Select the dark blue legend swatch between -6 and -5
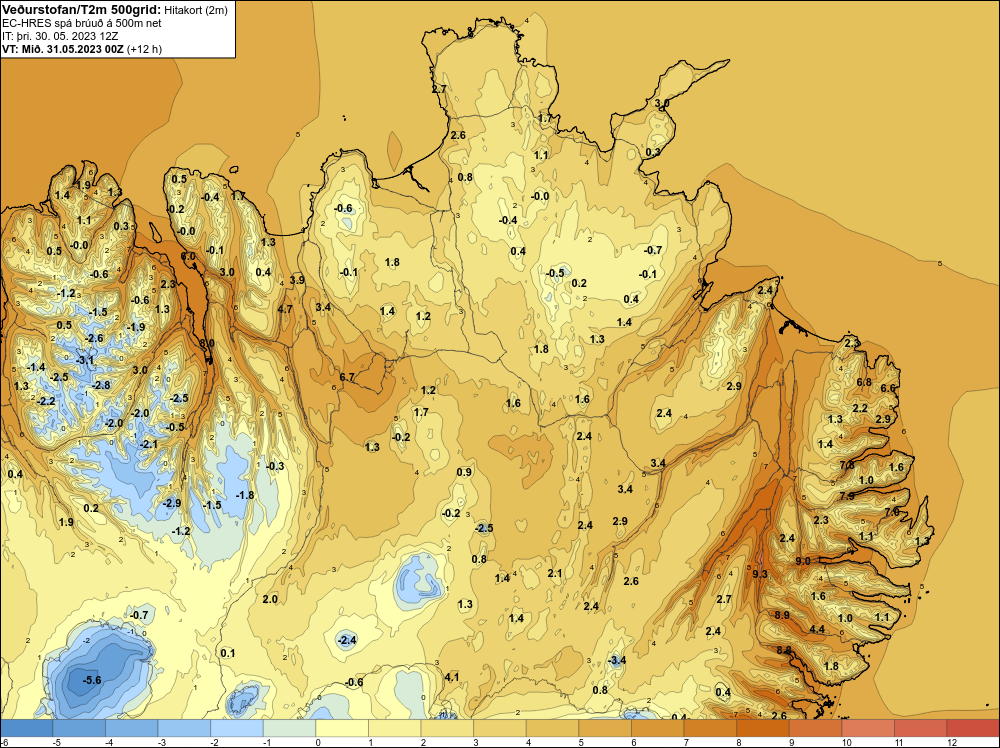 tap(26, 728)
